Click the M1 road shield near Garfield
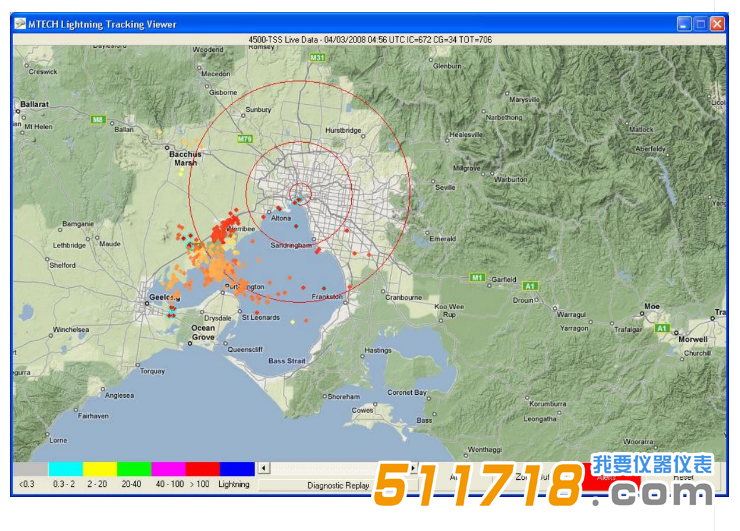The height and width of the screenshot is (531, 740). pos(477,277)
